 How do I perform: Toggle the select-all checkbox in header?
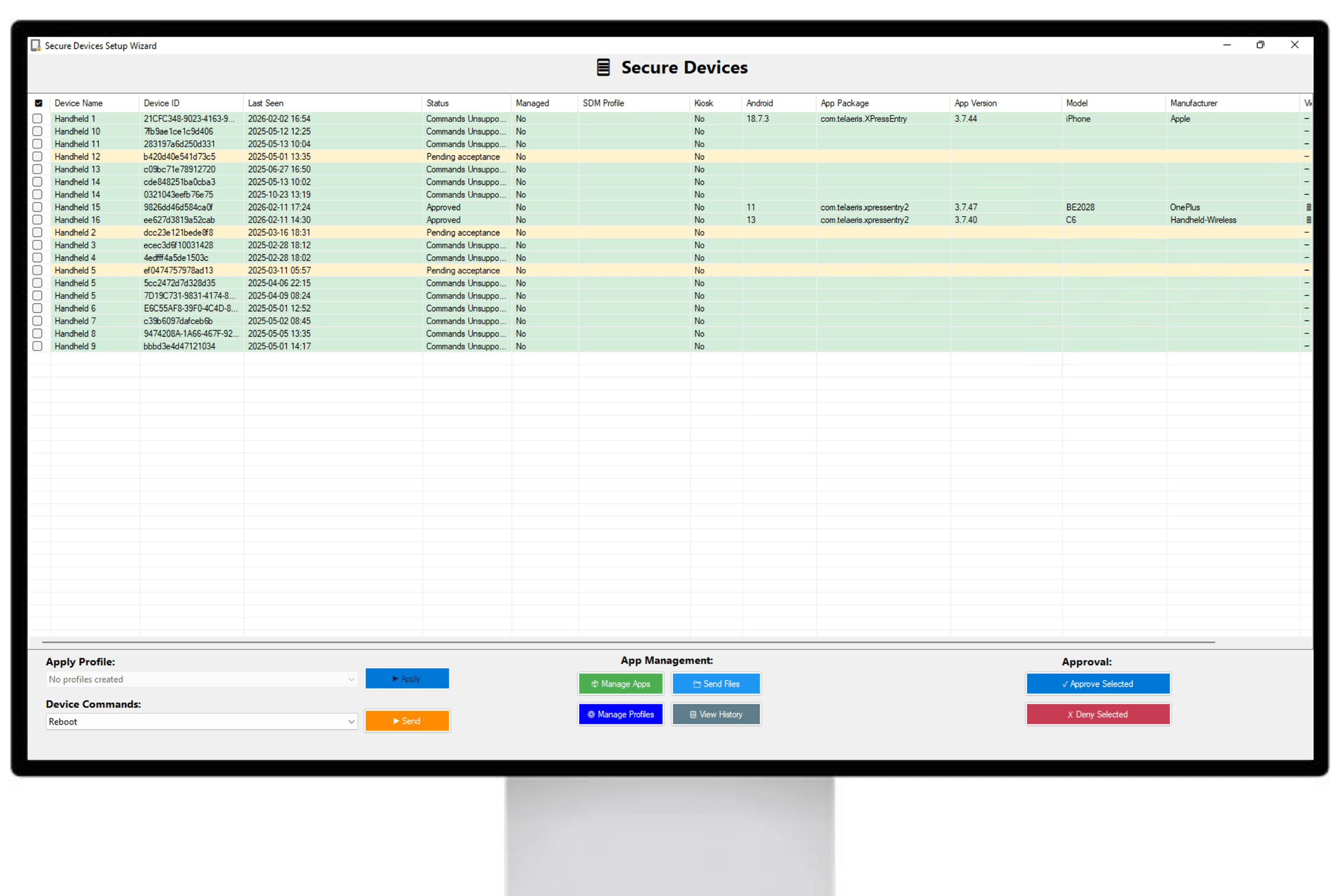tap(38, 103)
